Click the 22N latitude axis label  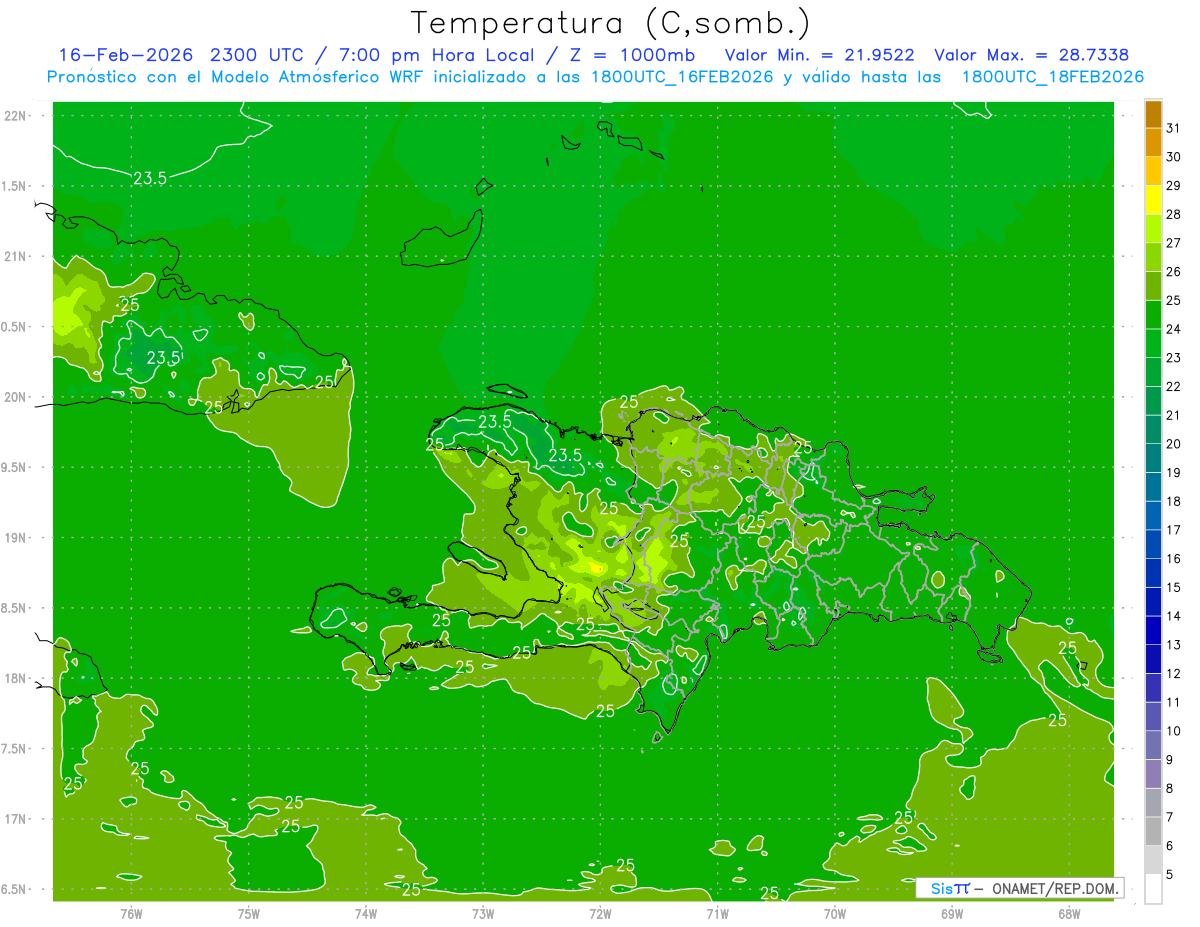[14, 115]
